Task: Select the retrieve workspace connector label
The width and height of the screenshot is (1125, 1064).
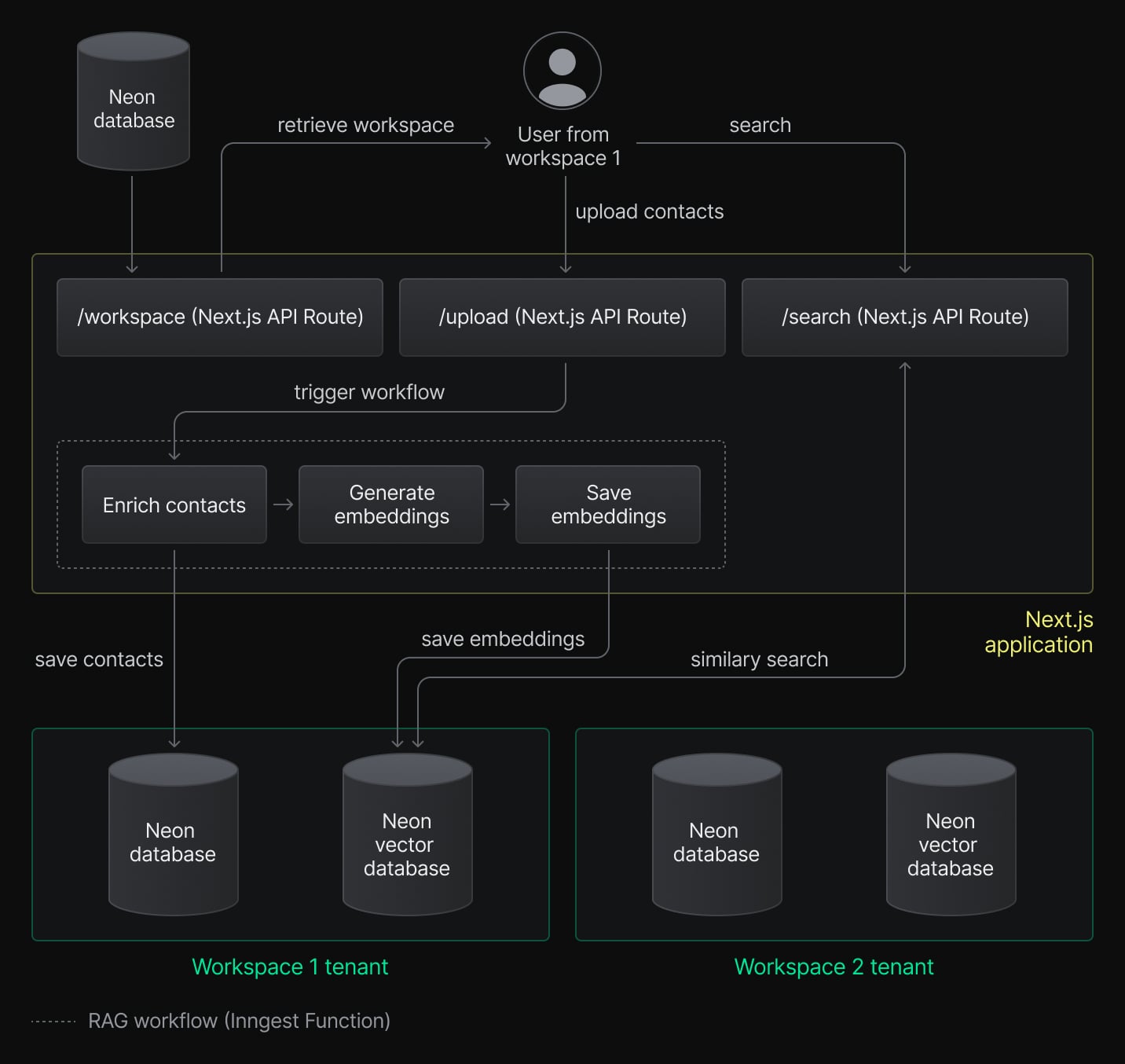Action: tap(365, 125)
